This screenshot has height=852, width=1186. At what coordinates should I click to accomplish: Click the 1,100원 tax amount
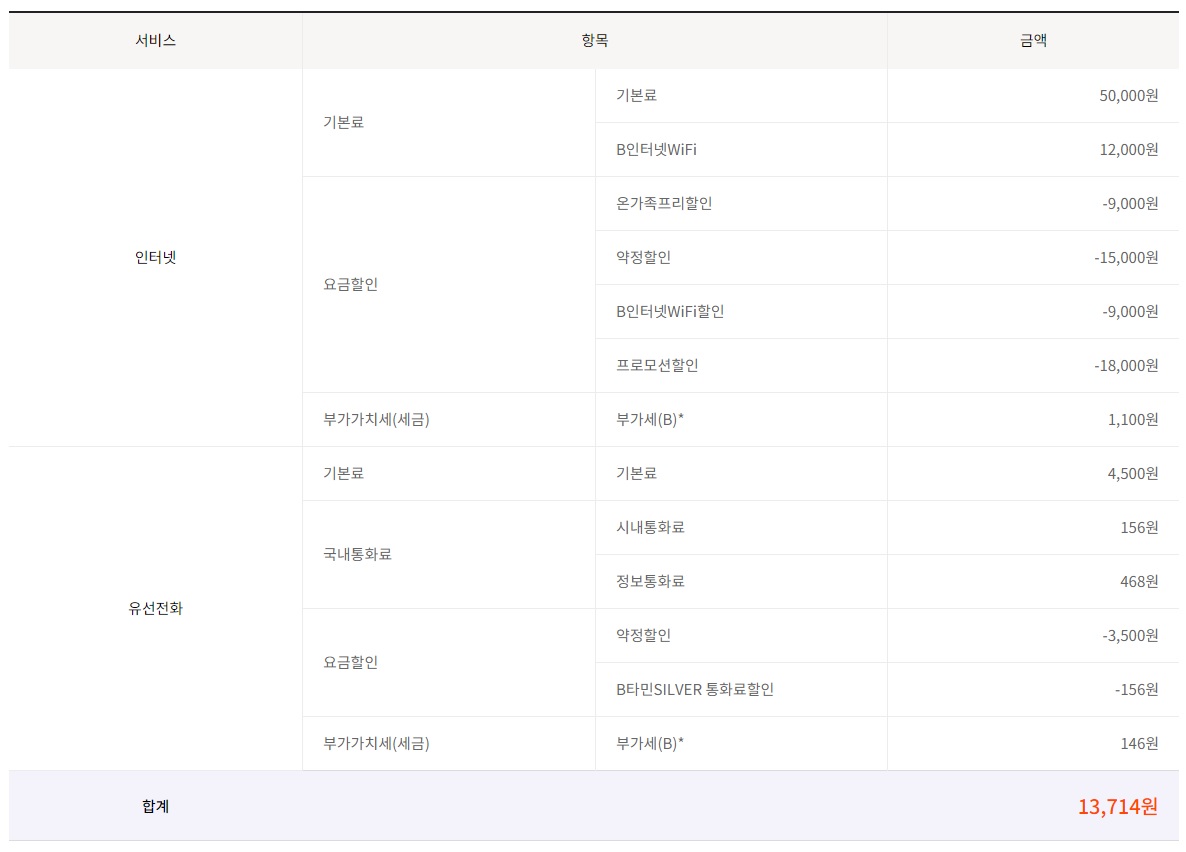[1133, 419]
